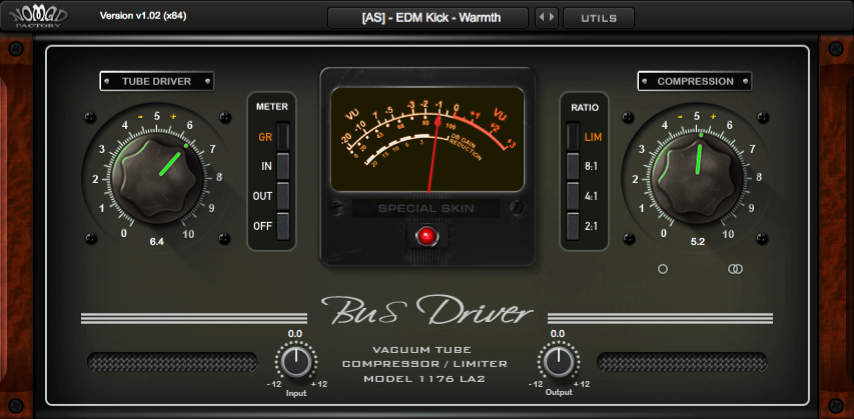
Task: Click the Nomad Factory logo
Action: (x=38, y=16)
